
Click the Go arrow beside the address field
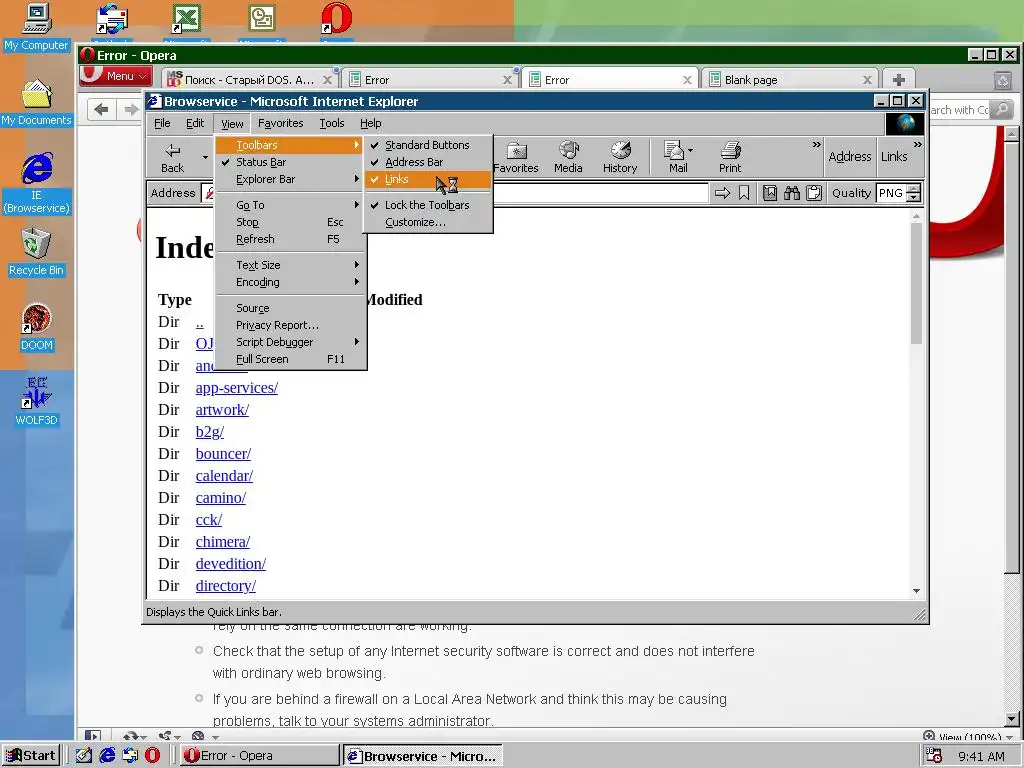pos(722,193)
